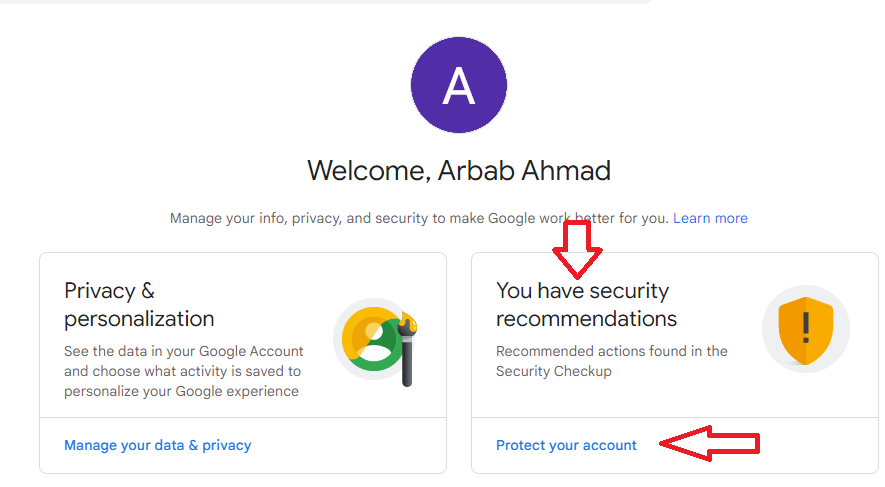885x487 pixels.
Task: Select the "You have security recommendations" heading
Action: click(x=586, y=305)
